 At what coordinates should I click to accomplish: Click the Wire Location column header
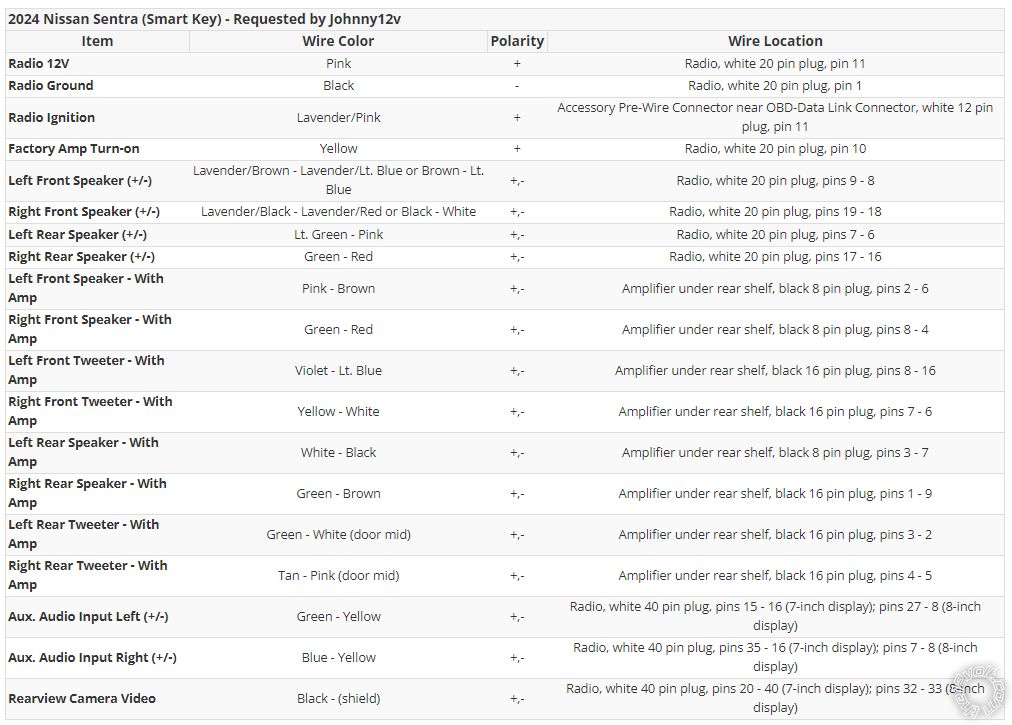pos(775,41)
